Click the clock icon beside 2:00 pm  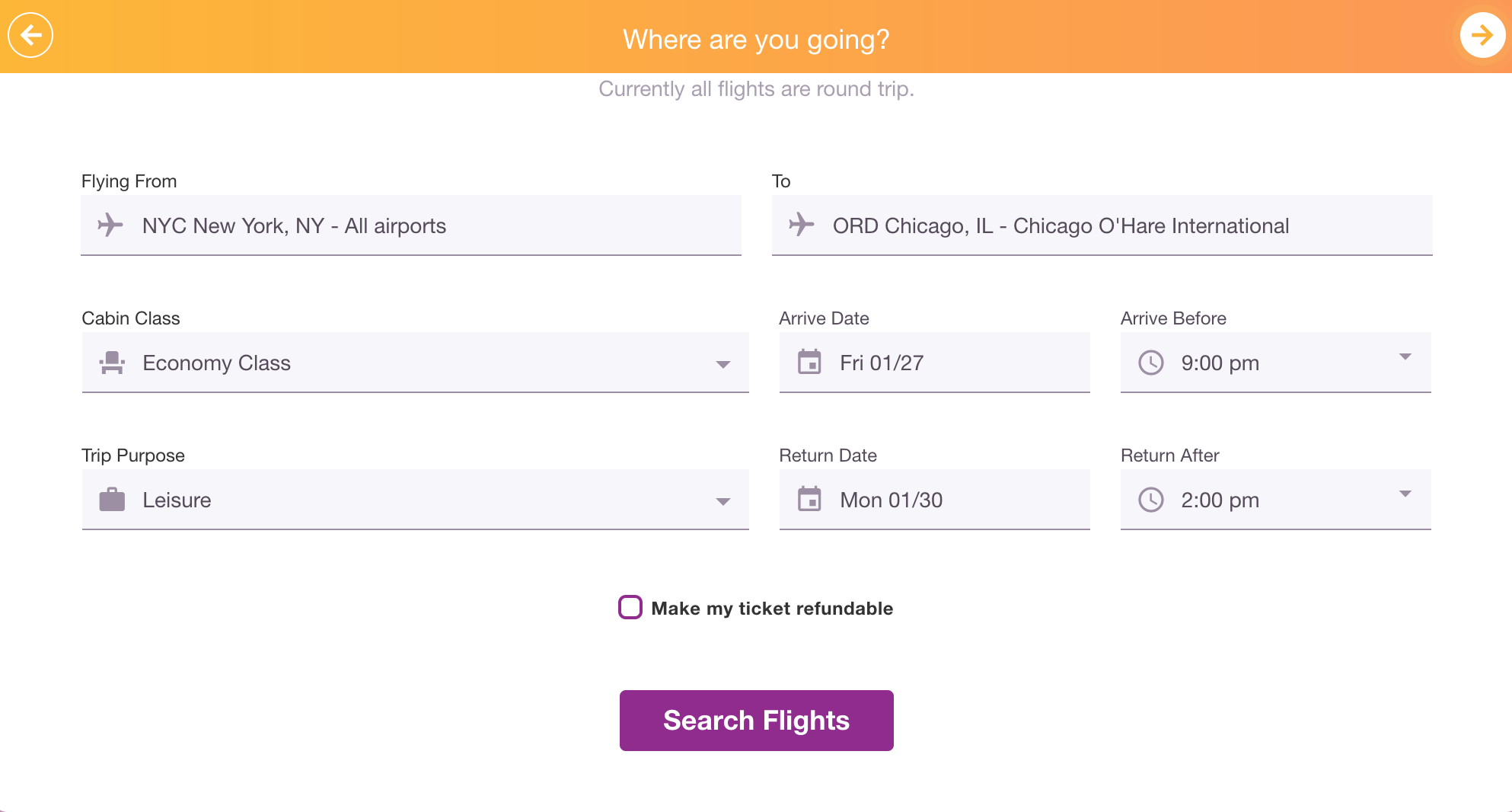pos(1150,500)
